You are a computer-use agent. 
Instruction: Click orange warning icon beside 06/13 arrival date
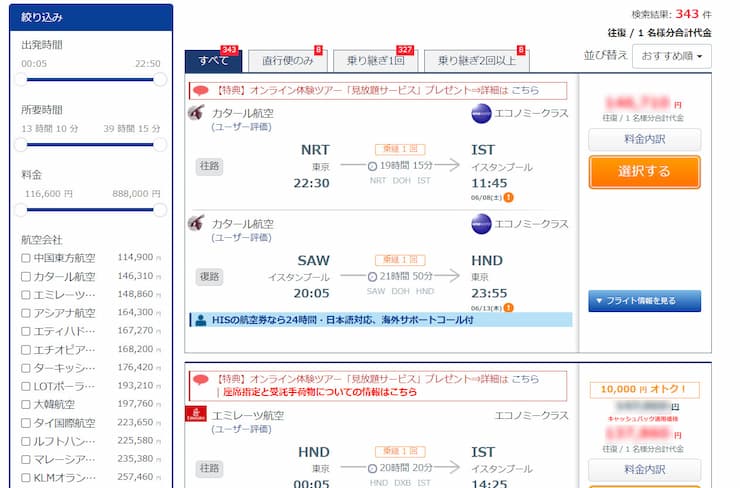[x=508, y=308]
